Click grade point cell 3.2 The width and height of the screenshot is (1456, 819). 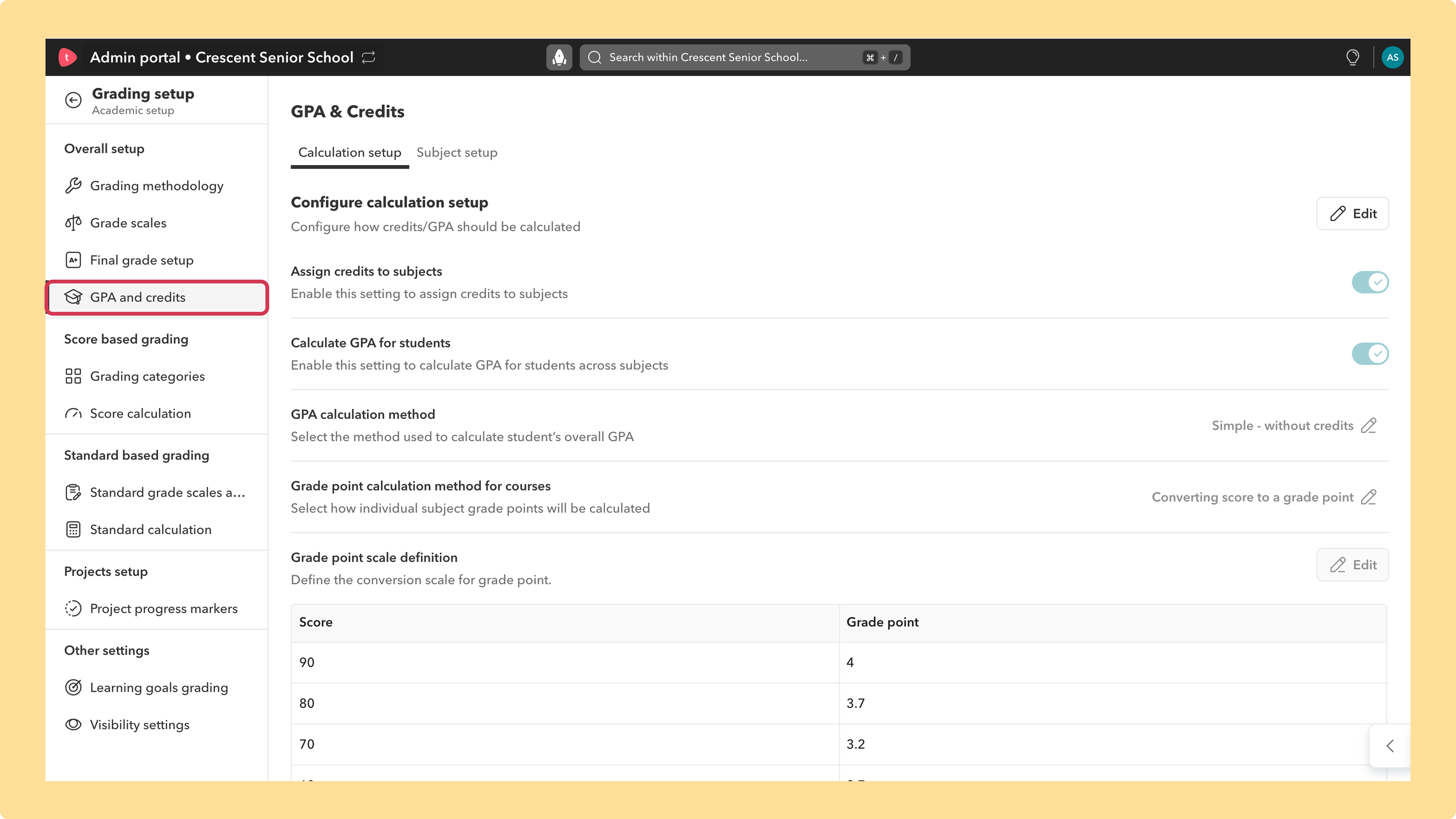coord(1112,744)
